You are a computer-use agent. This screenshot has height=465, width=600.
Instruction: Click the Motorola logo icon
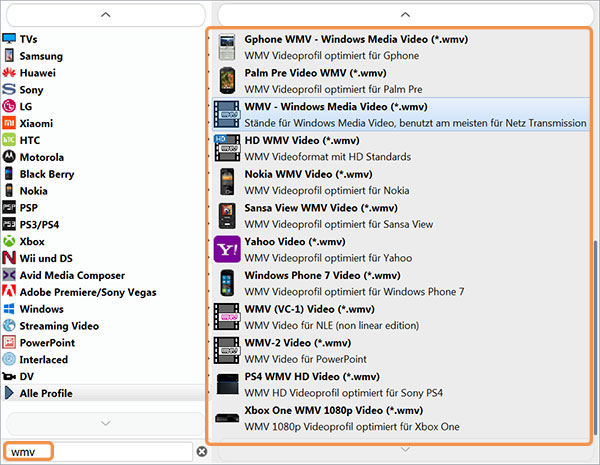pyautogui.click(x=9, y=157)
